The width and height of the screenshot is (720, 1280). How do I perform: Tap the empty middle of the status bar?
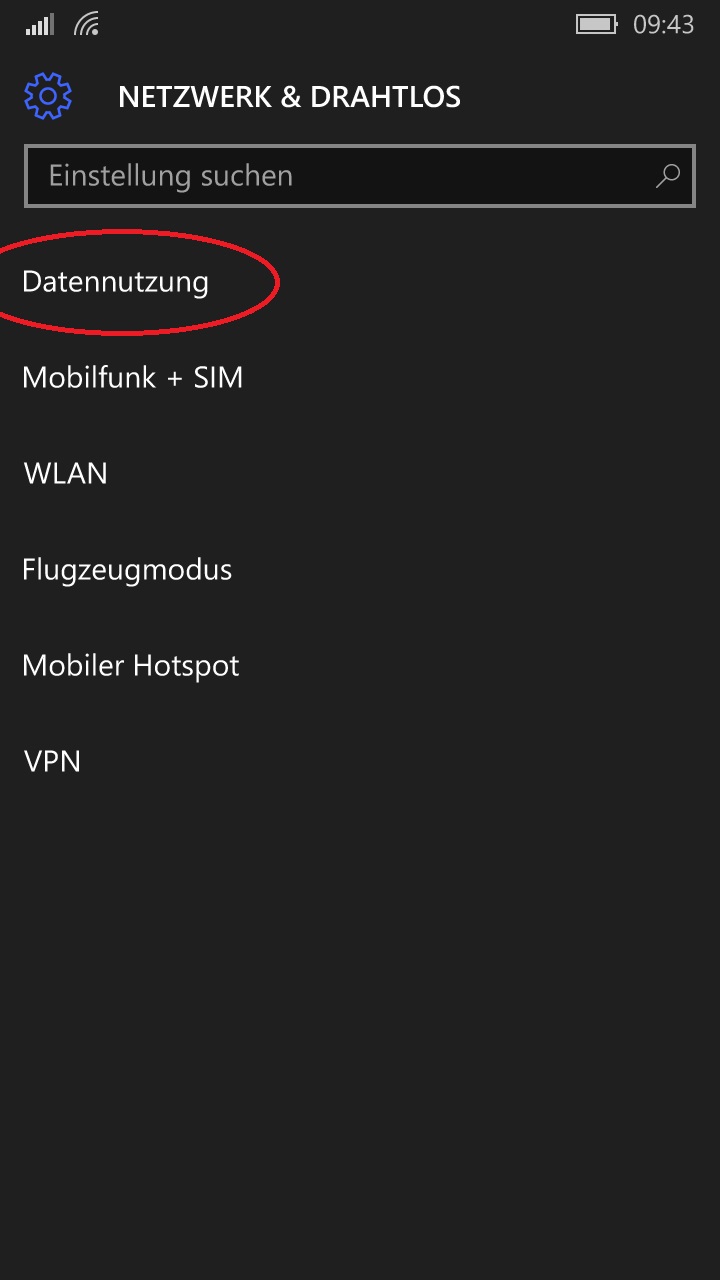[338, 25]
